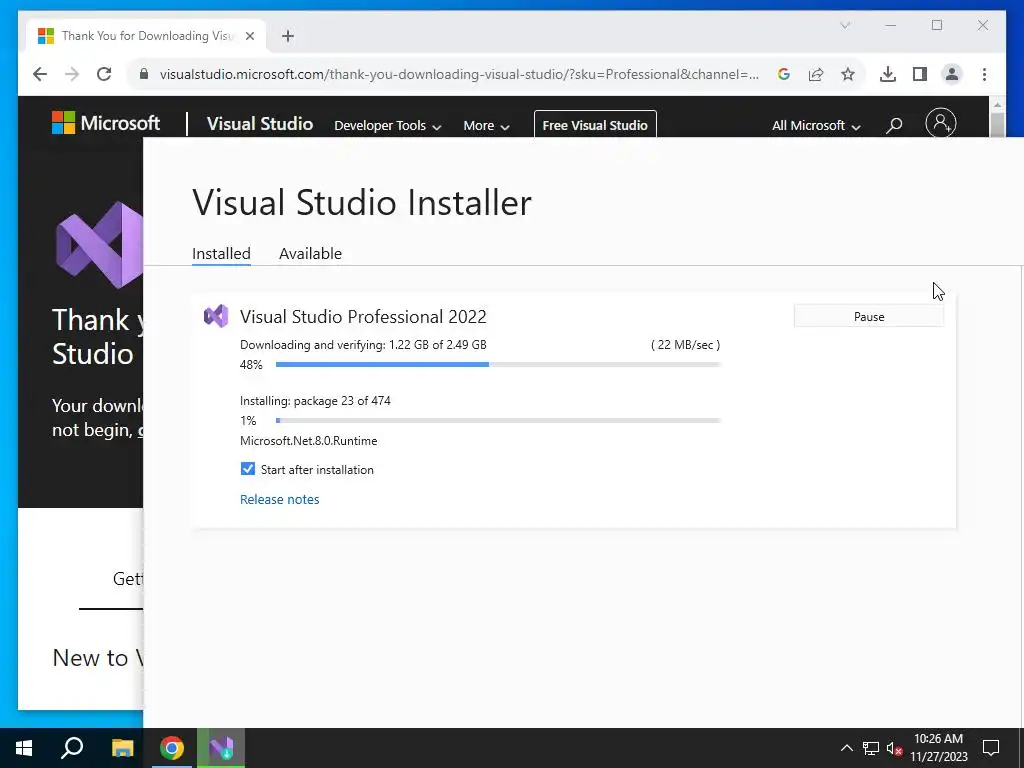Click the installing progress bar at 1%
The width and height of the screenshot is (1024, 768).
click(498, 421)
